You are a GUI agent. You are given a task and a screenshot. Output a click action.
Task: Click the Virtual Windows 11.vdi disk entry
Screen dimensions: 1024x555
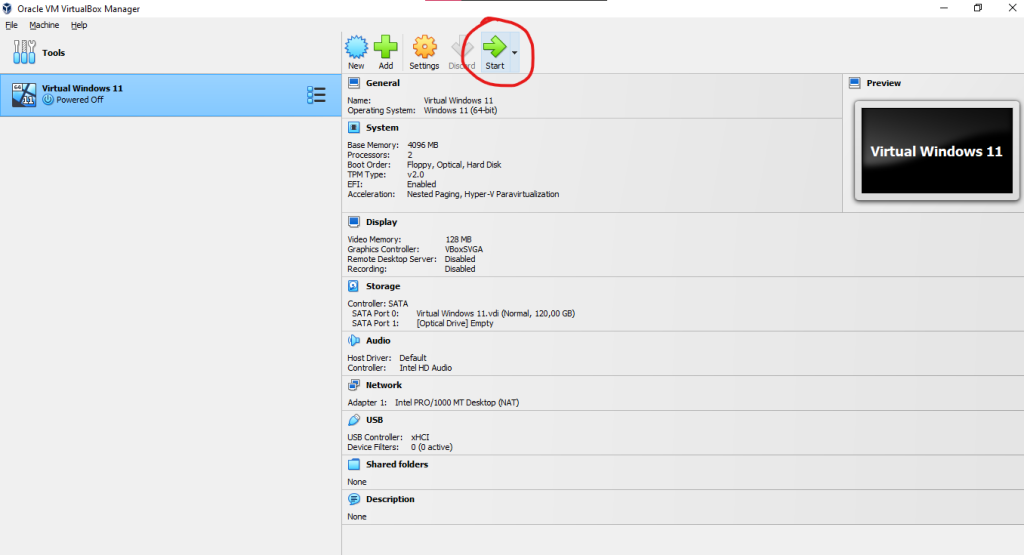pyautogui.click(x=495, y=313)
